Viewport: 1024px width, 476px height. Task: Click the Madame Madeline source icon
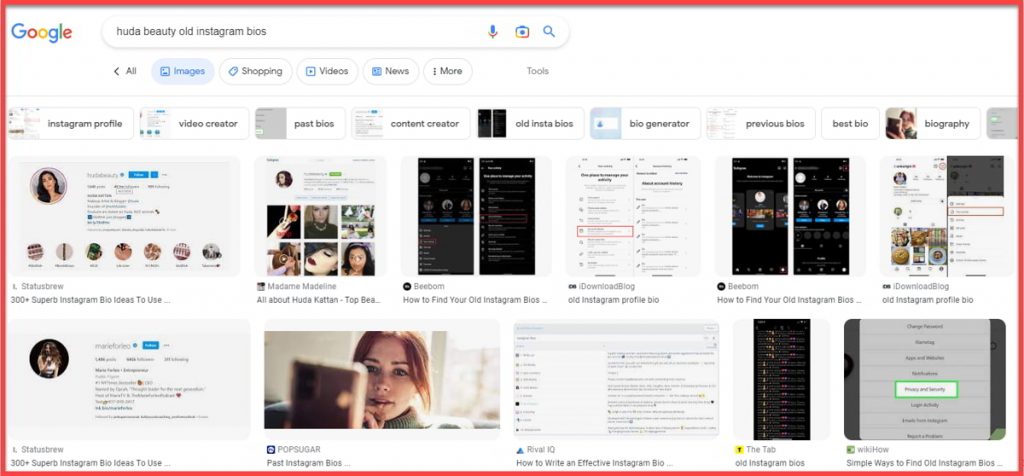[261, 287]
